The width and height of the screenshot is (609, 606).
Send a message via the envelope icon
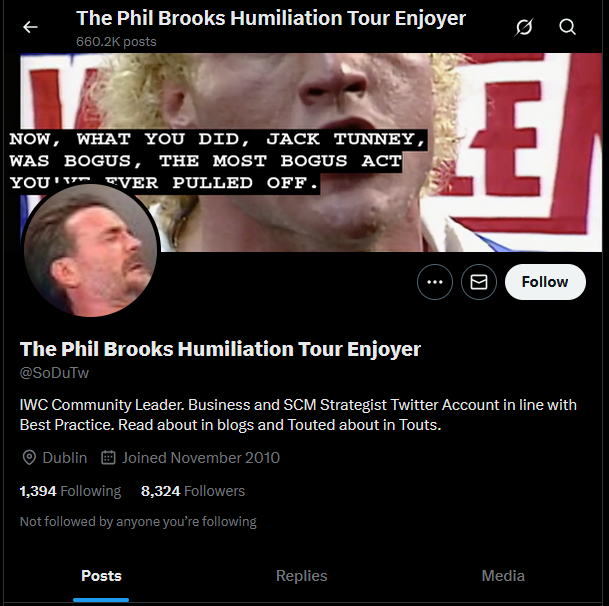[x=478, y=282]
